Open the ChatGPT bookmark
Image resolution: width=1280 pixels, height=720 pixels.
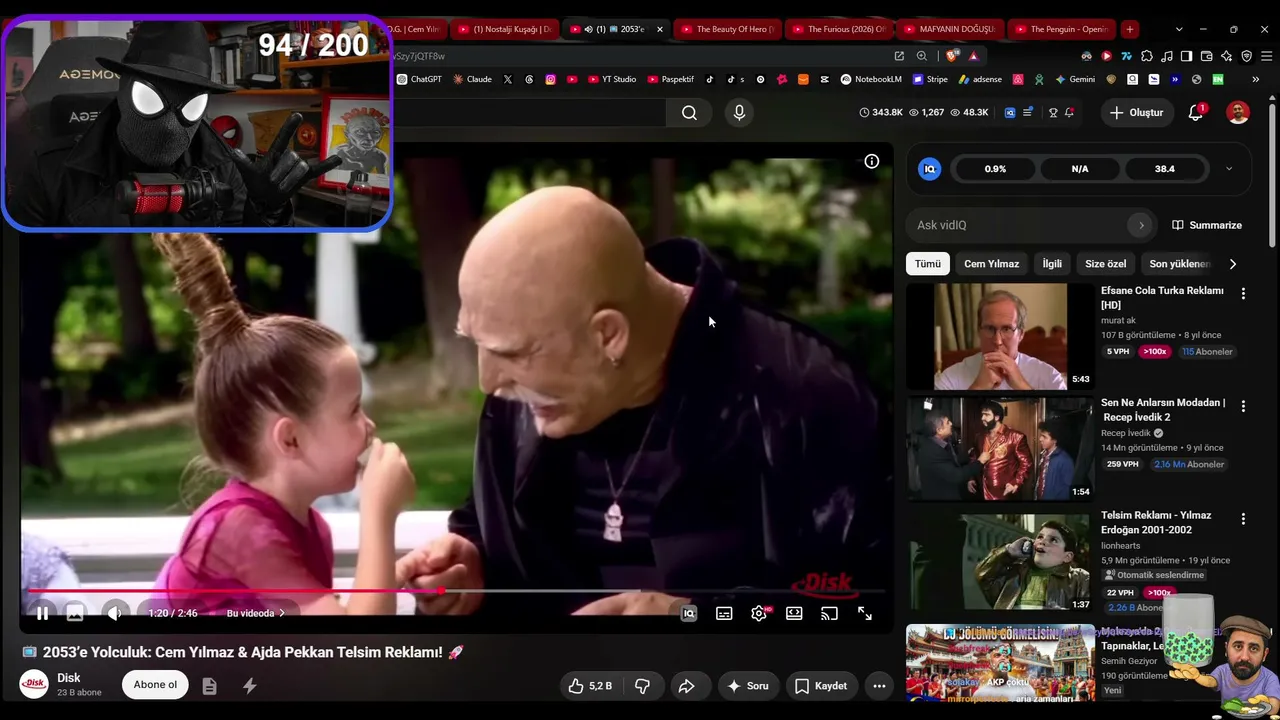[419, 79]
